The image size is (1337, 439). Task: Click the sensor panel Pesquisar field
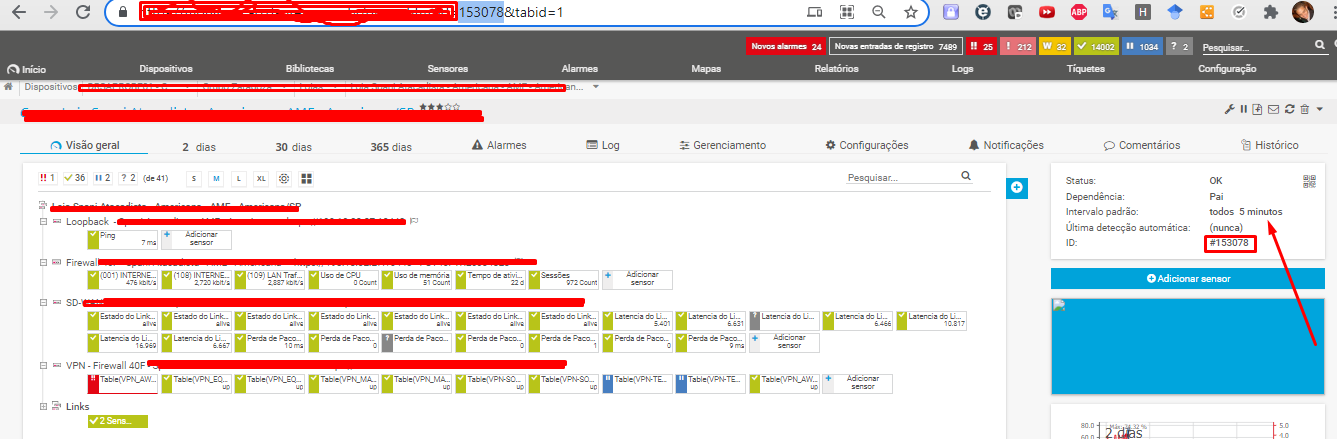click(x=901, y=177)
